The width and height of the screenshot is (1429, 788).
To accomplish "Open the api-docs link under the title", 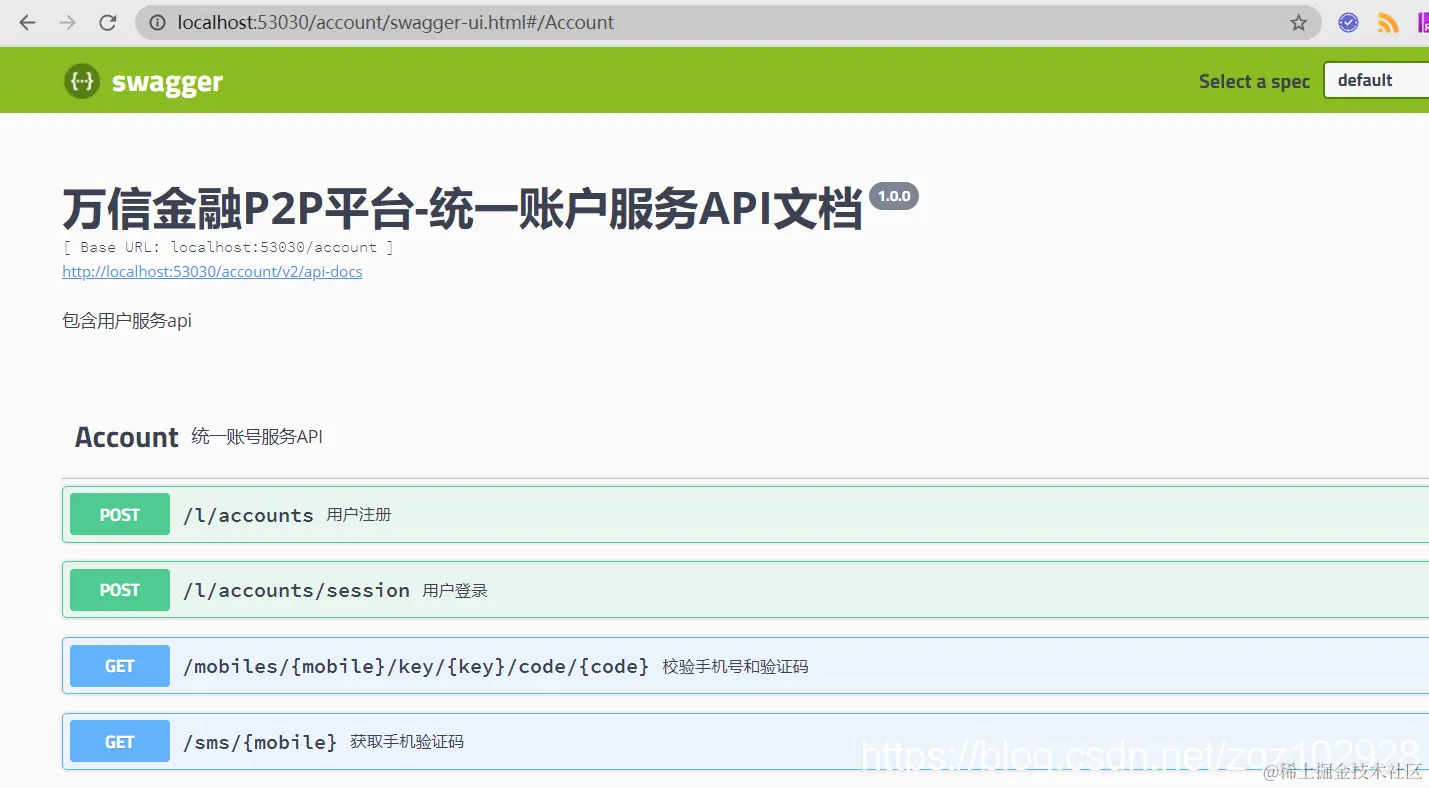I will 212,271.
